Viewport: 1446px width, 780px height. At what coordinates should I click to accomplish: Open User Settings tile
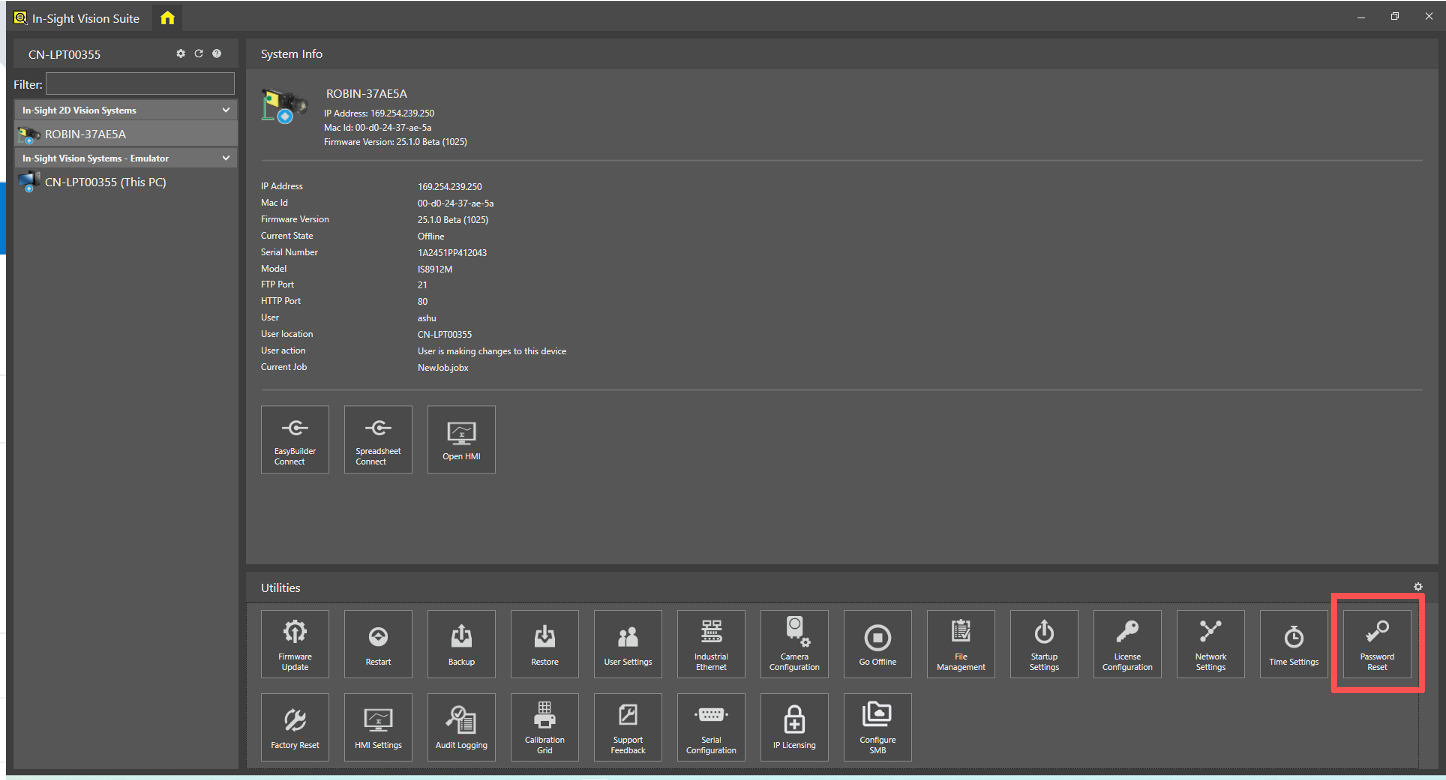[x=628, y=644]
